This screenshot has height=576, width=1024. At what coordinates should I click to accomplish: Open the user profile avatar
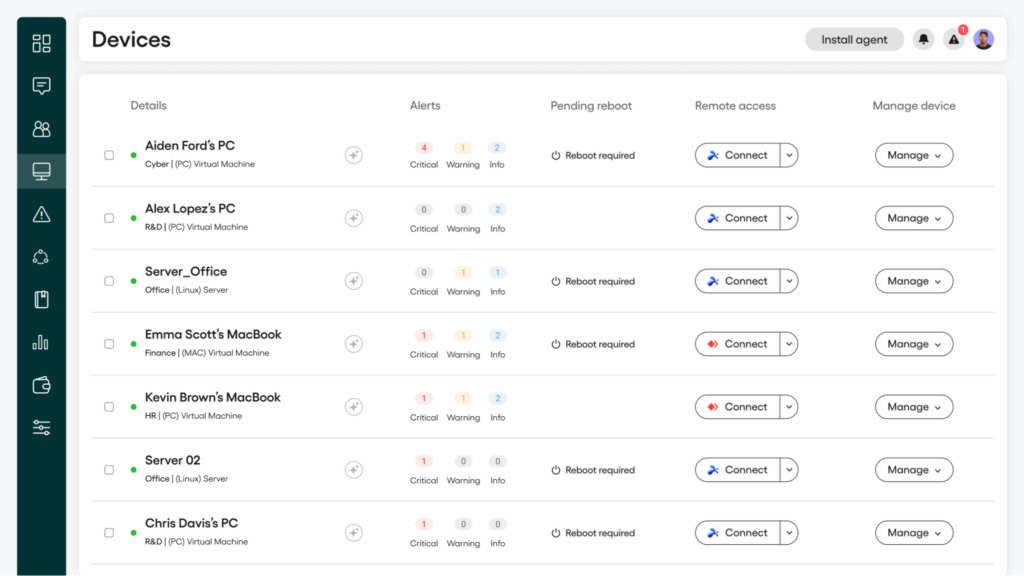[984, 39]
